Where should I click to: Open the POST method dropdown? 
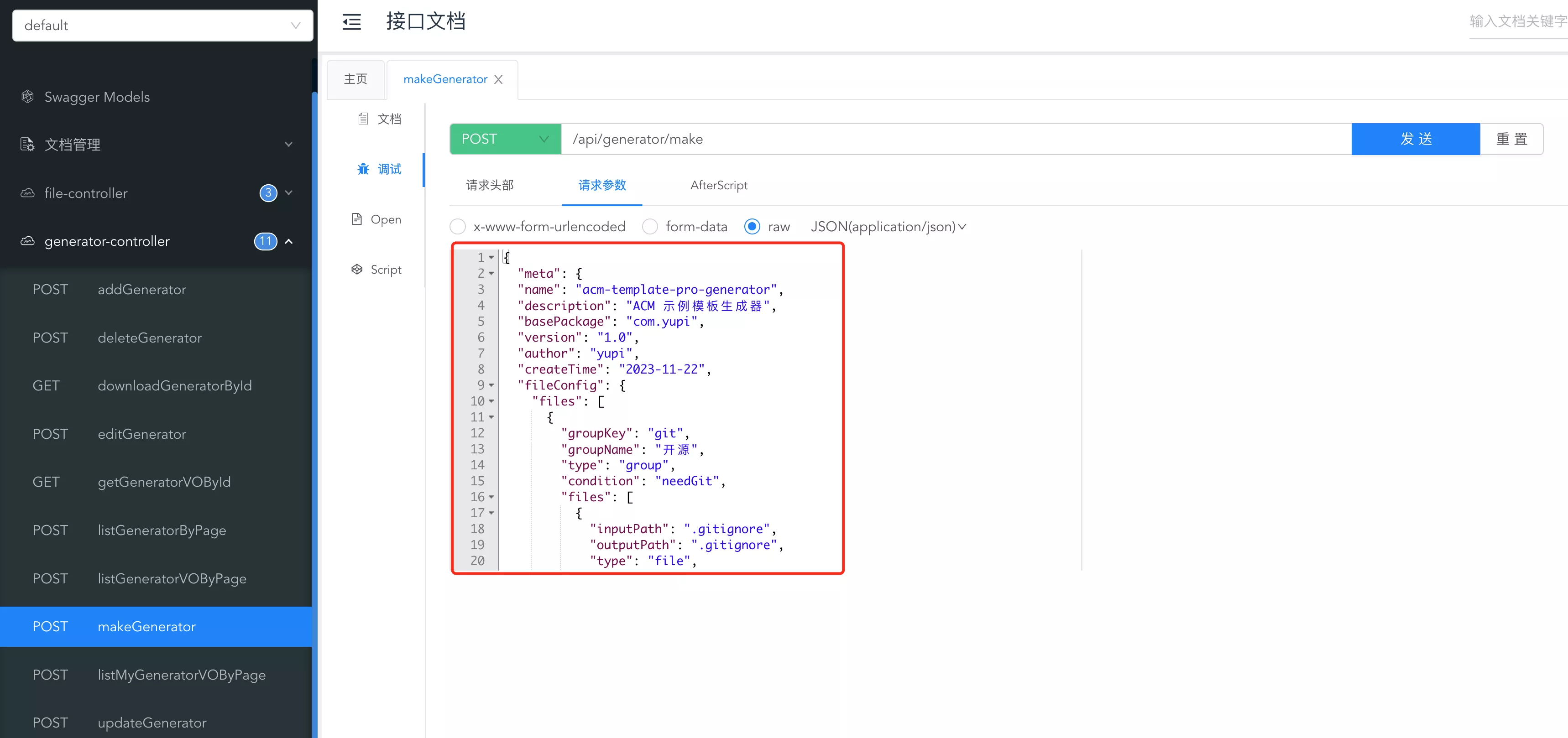tap(505, 139)
